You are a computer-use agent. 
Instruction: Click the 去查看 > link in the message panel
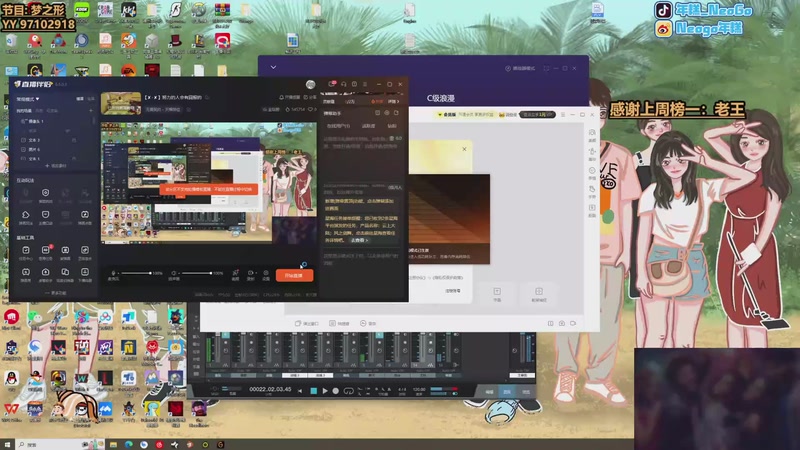(359, 240)
